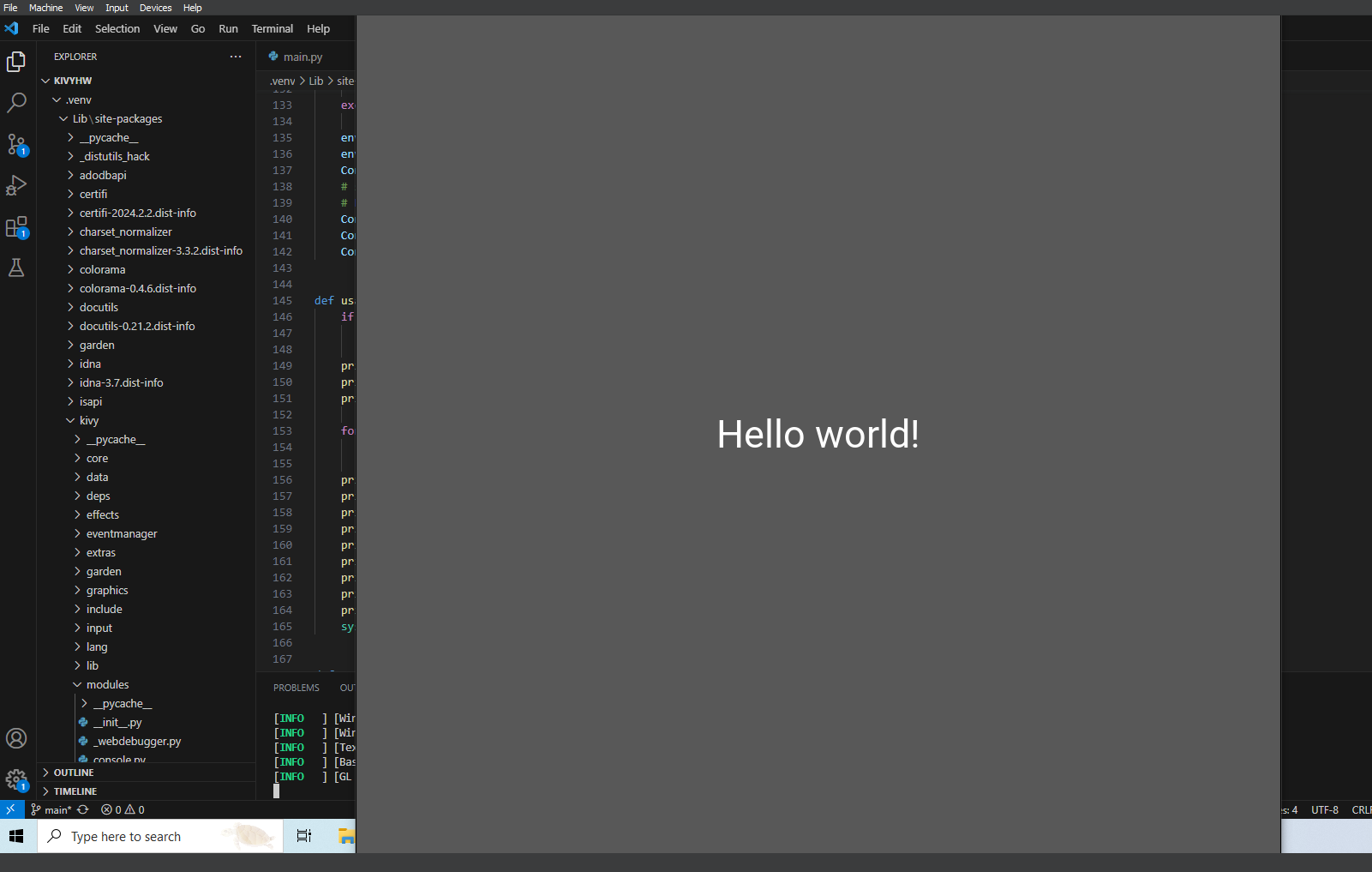This screenshot has height=872, width=1372.
Task: Collapse the kivy folder
Action: click(x=89, y=420)
